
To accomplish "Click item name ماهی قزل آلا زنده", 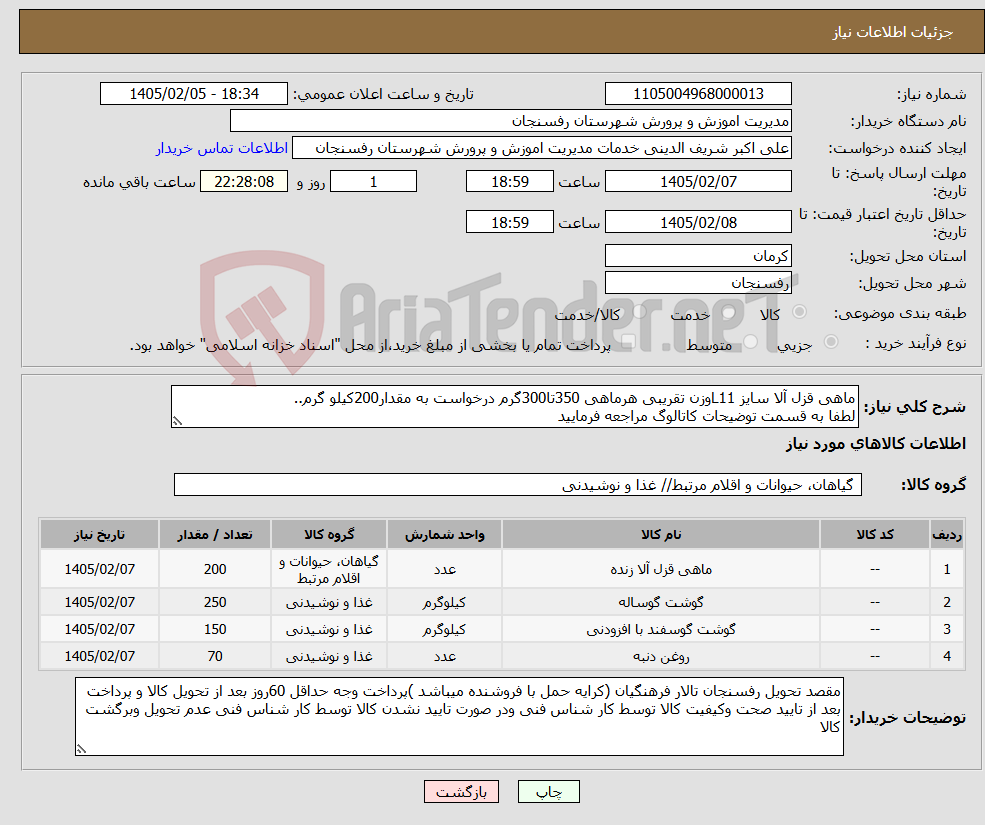I will pos(661,569).
